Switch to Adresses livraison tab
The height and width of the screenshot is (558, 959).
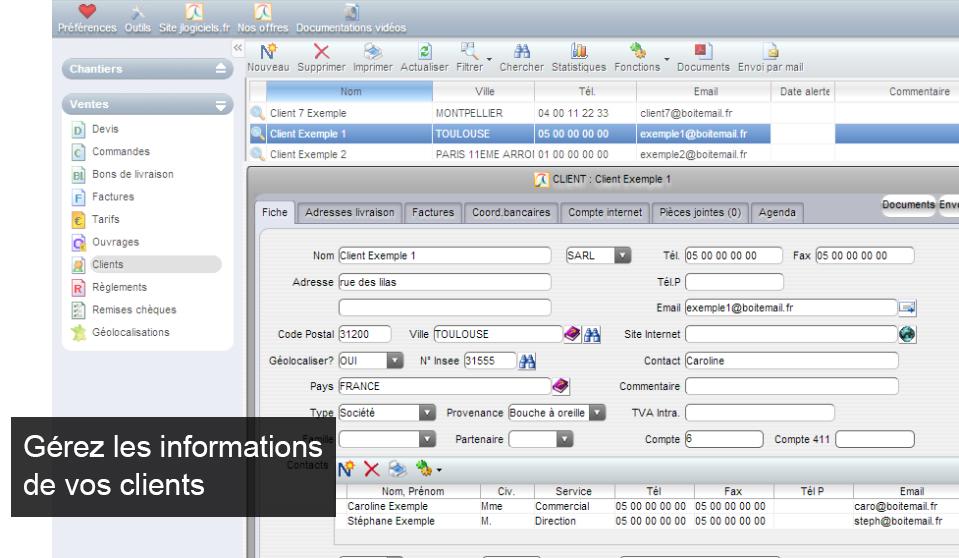click(x=349, y=212)
